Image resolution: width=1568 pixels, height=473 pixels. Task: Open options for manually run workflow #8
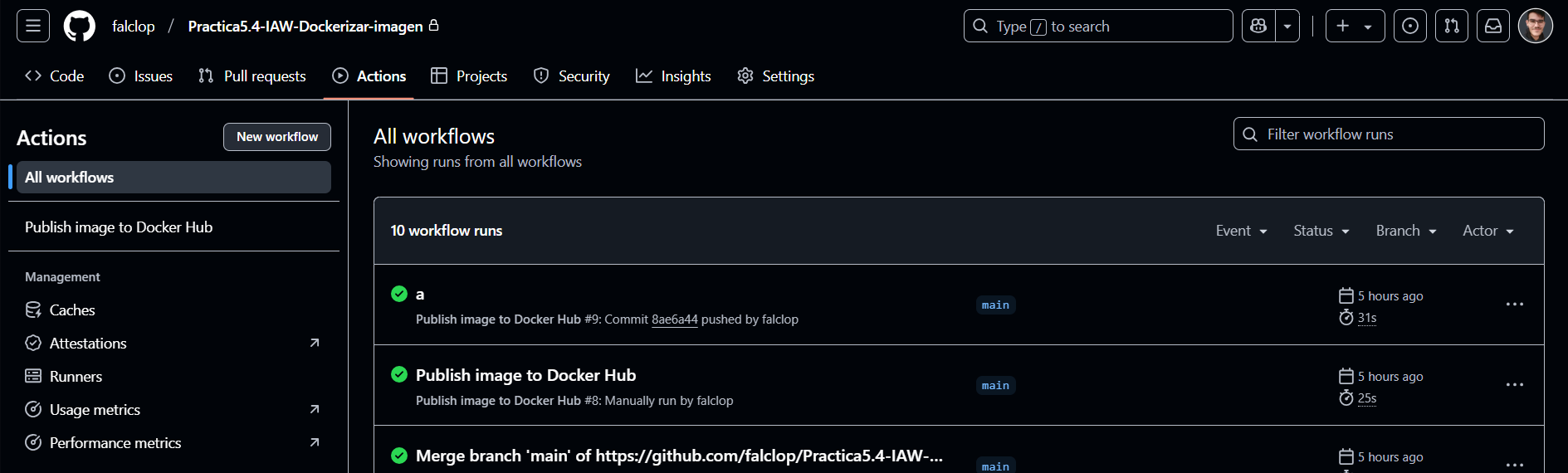[x=1514, y=385]
